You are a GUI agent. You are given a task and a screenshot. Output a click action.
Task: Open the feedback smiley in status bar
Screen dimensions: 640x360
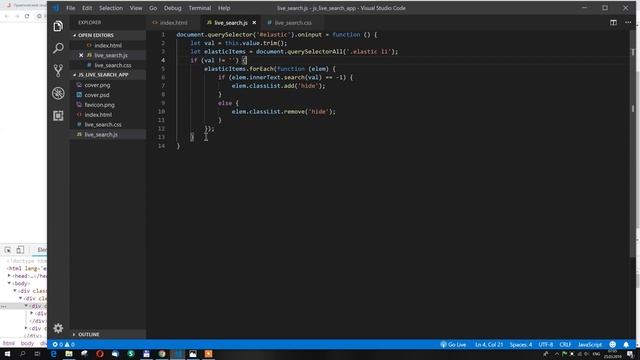[x=612, y=344]
